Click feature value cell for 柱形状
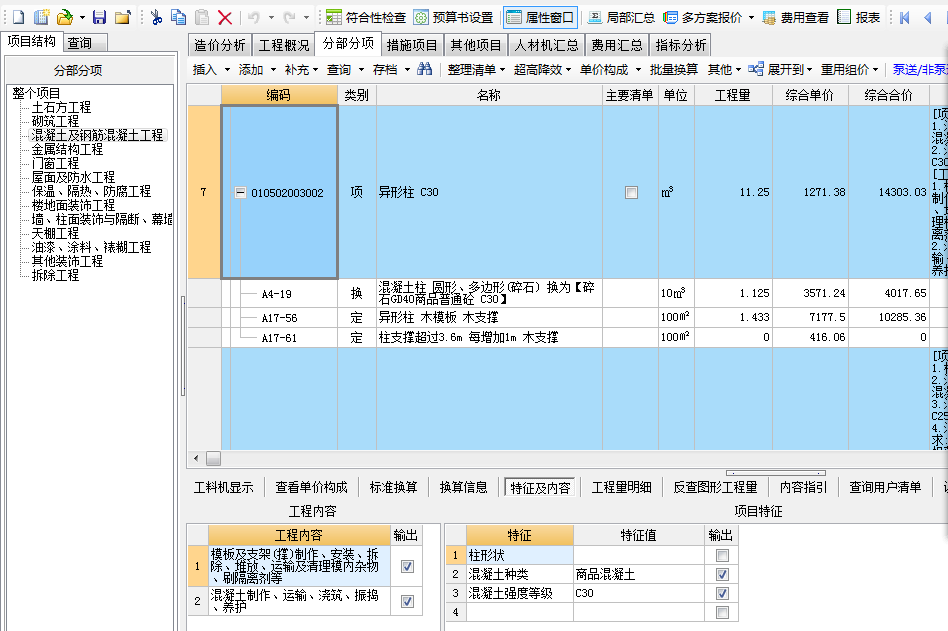This screenshot has width=948, height=631. 638,555
